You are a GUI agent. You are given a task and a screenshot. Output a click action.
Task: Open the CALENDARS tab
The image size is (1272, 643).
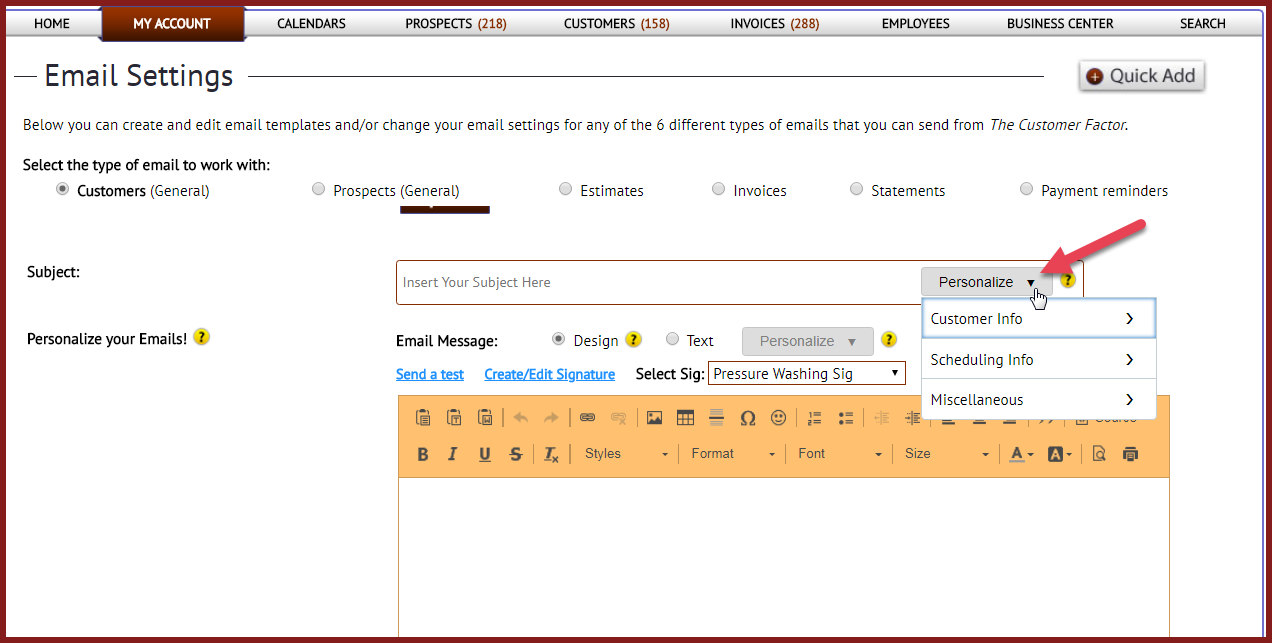click(311, 23)
